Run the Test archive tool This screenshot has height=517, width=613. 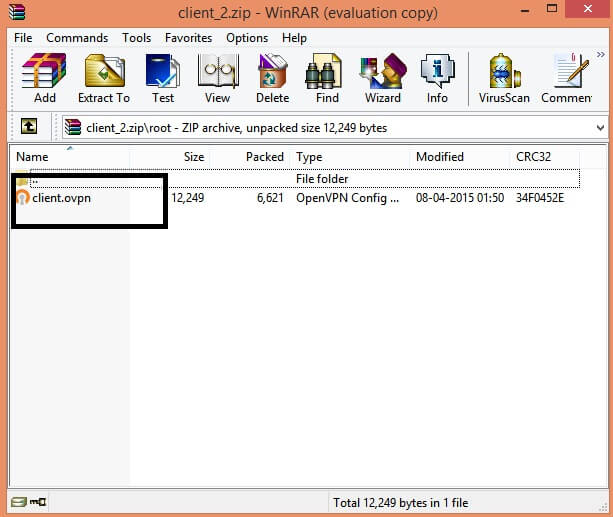click(163, 78)
